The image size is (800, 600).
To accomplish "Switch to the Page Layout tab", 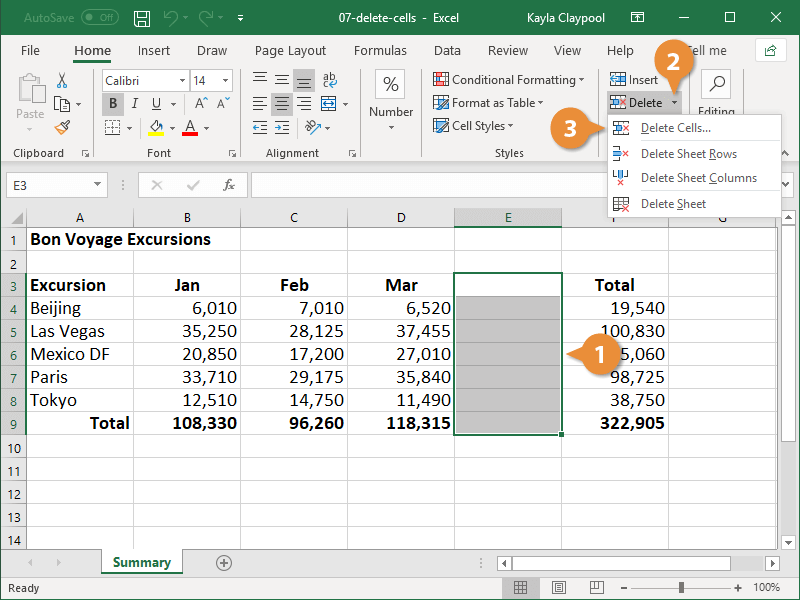I will coord(290,51).
